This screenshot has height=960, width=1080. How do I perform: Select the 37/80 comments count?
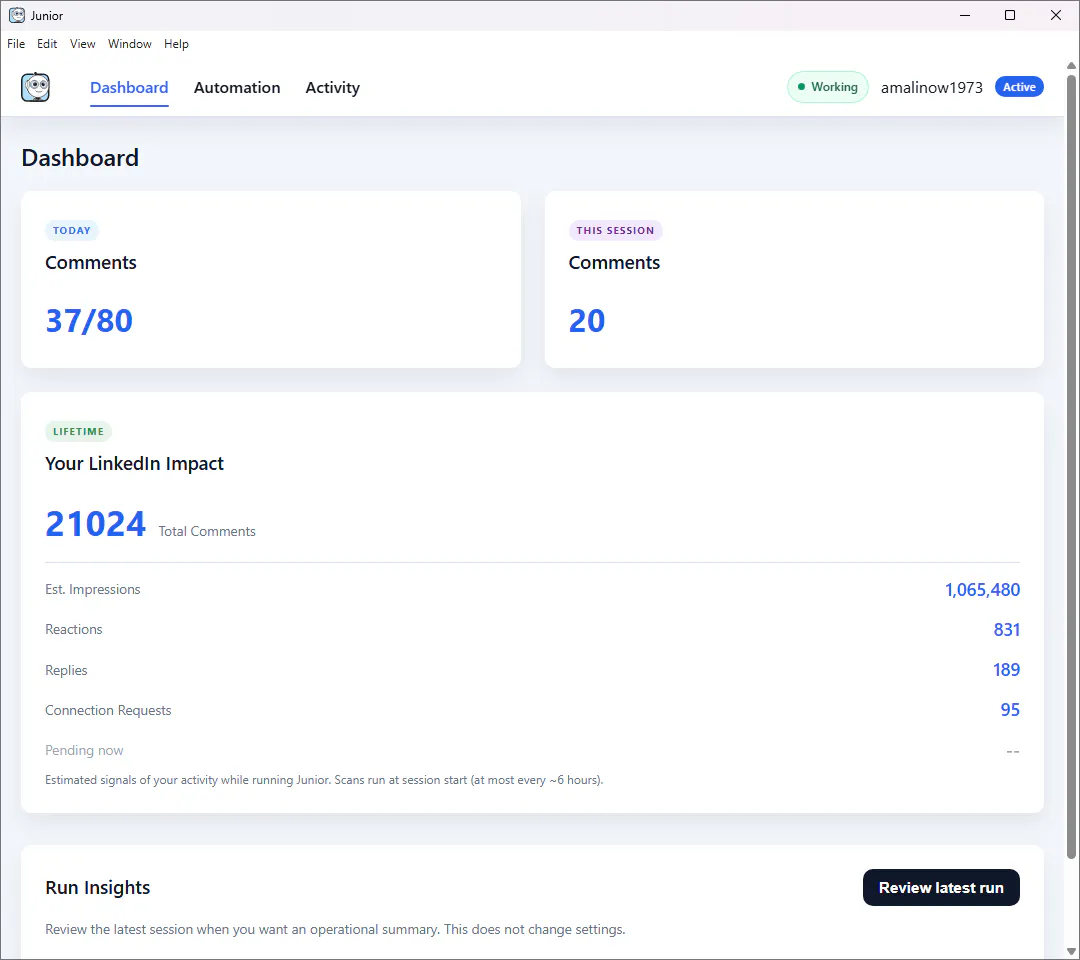coord(89,320)
